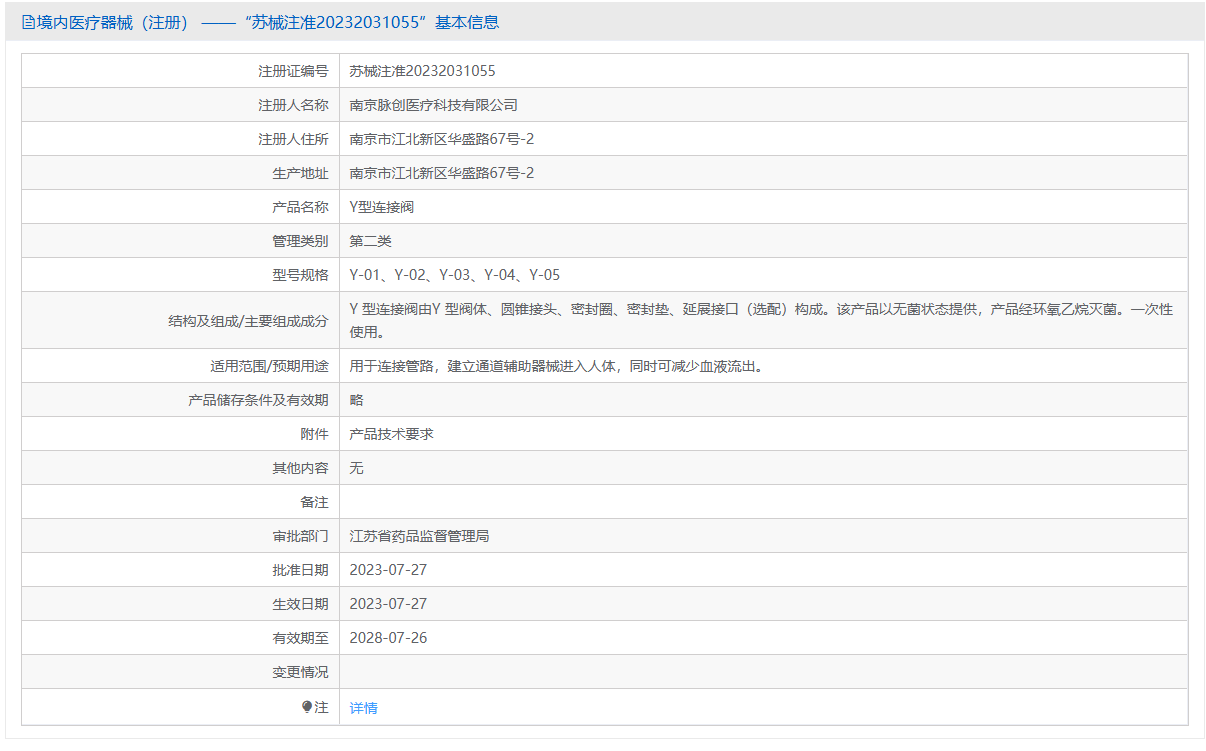
Task: Click the label 产品名称
Action: [300, 207]
